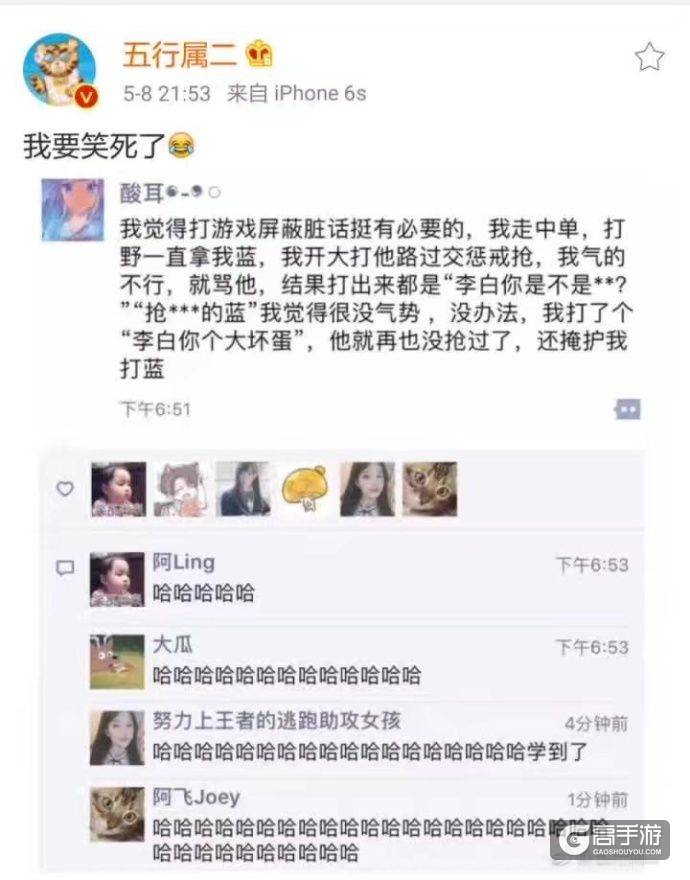Open the cat liker avatar
This screenshot has height=880, width=690.
point(429,489)
